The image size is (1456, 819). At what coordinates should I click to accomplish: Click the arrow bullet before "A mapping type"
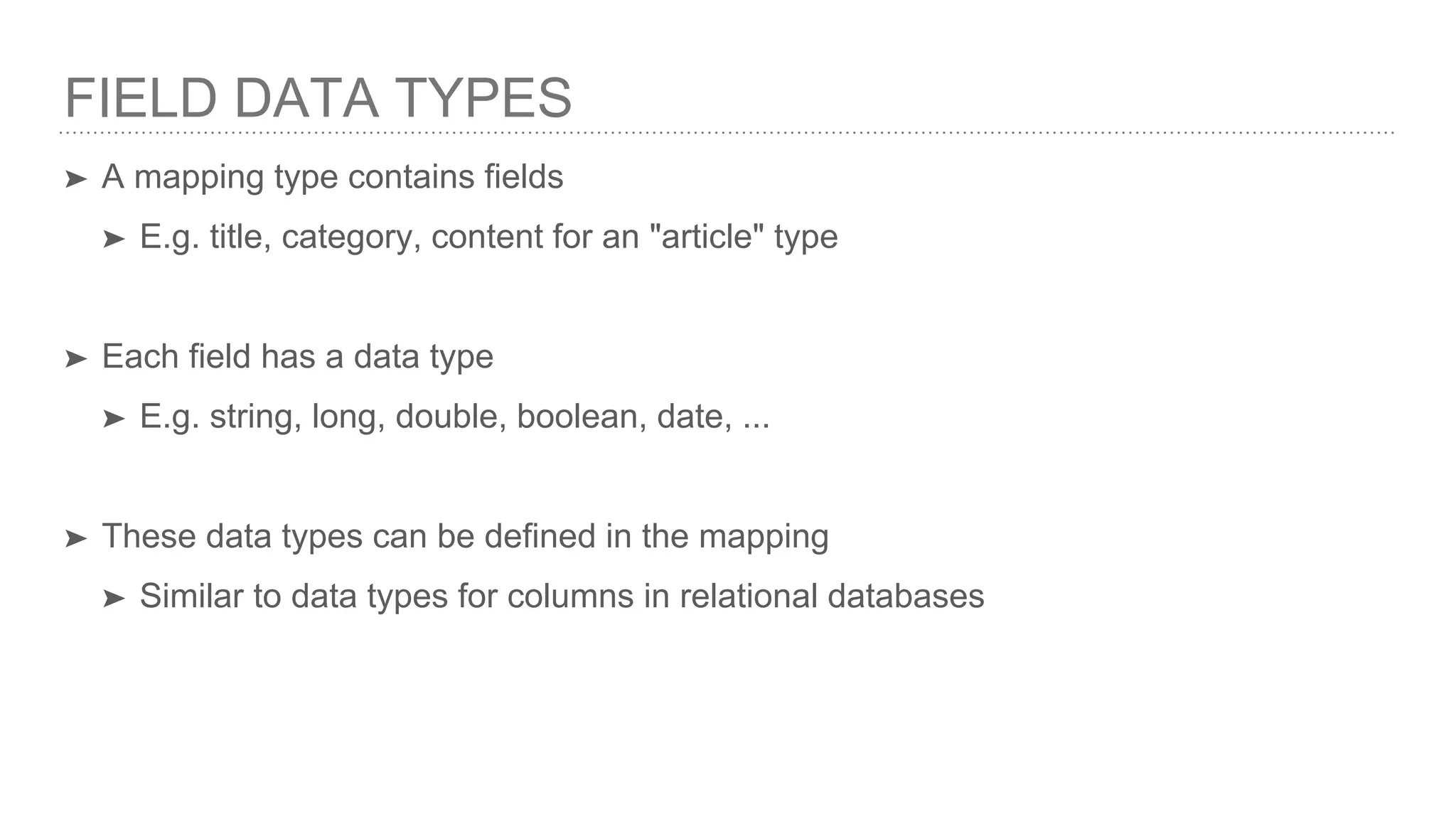[75, 180]
